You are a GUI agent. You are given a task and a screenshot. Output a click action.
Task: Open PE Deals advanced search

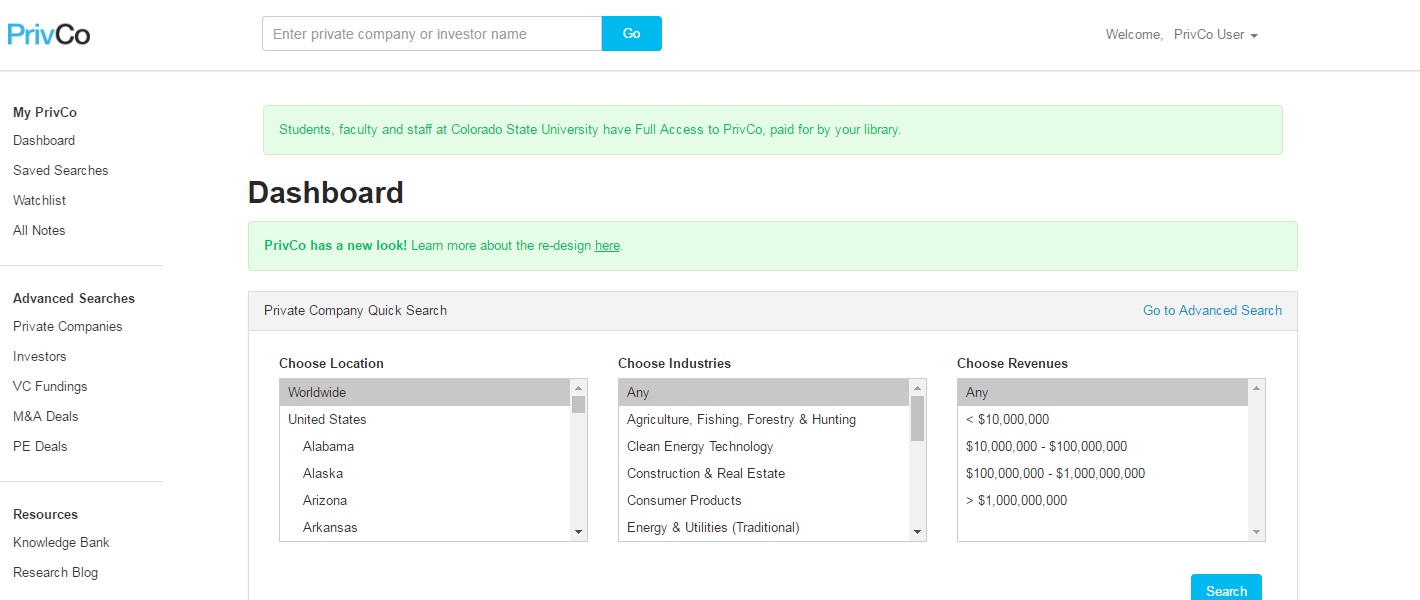pos(40,447)
